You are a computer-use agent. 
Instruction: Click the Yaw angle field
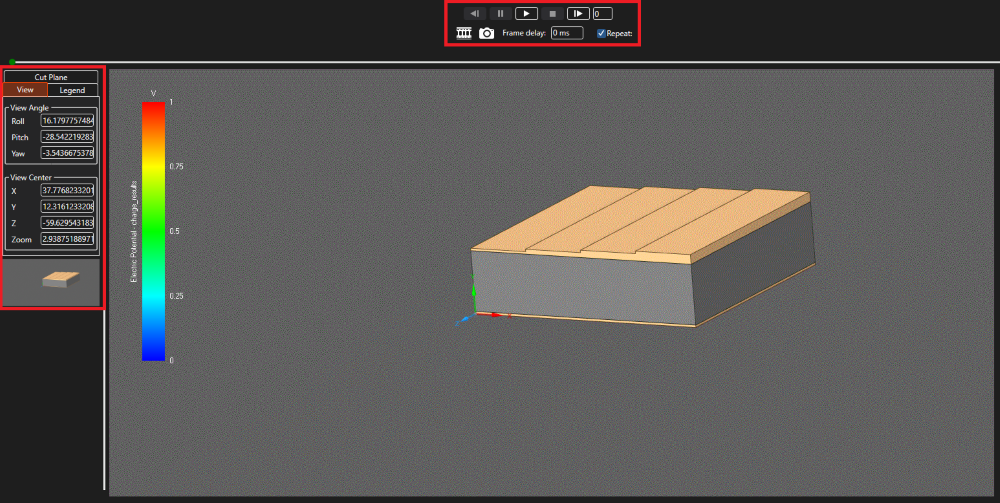tap(68, 153)
